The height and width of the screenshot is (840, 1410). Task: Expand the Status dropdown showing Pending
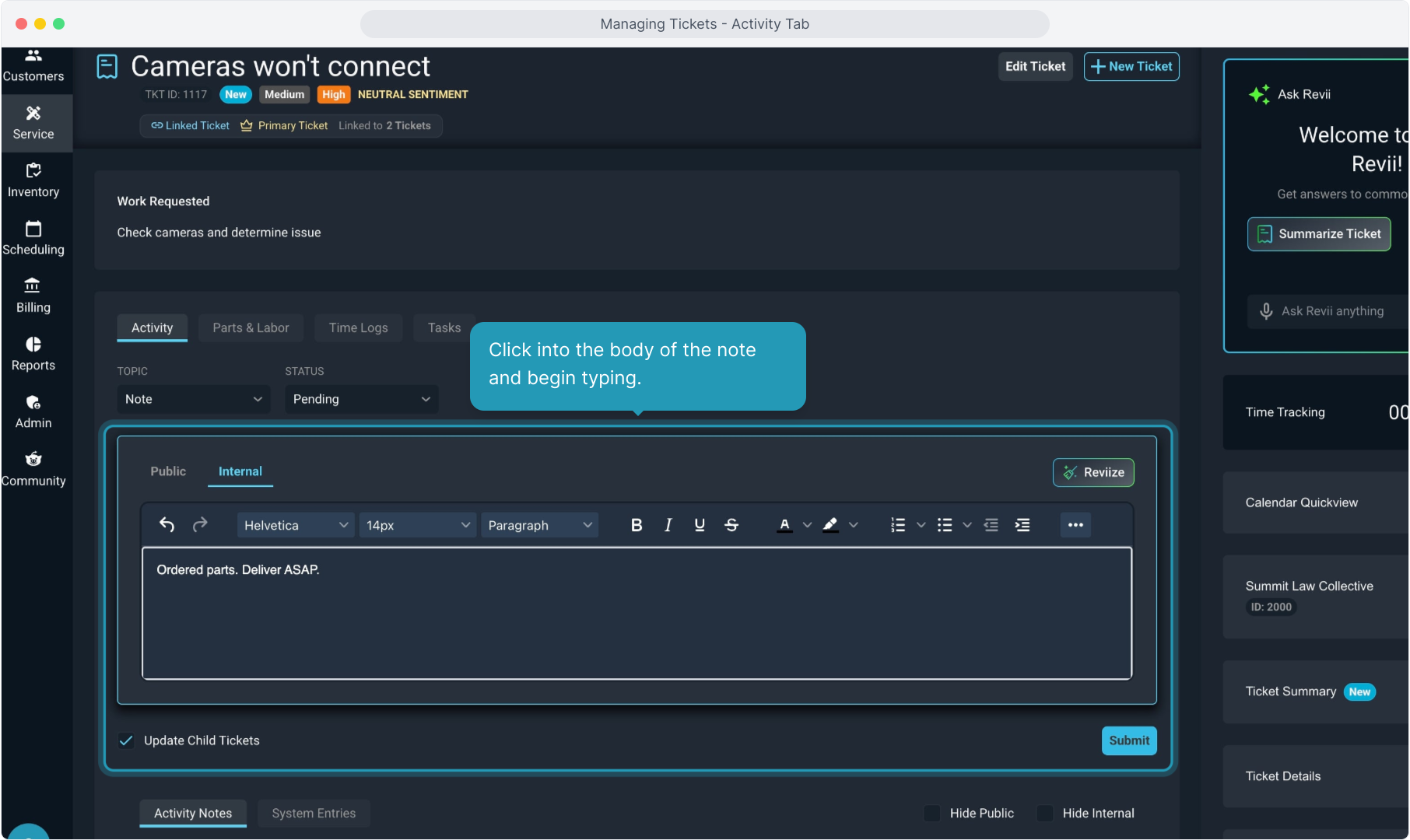pos(361,399)
